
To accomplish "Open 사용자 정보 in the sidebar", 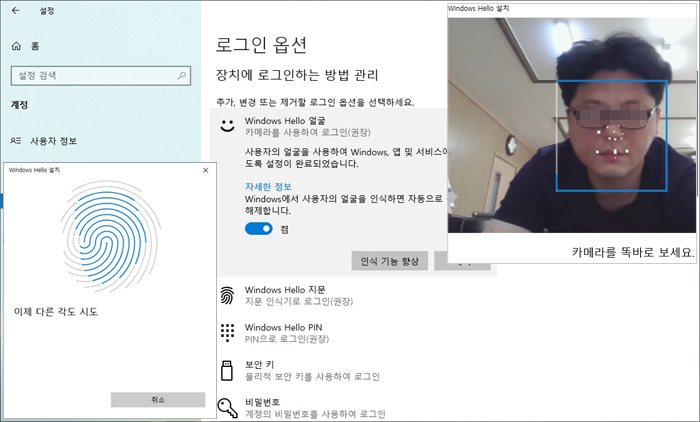I will (54, 141).
